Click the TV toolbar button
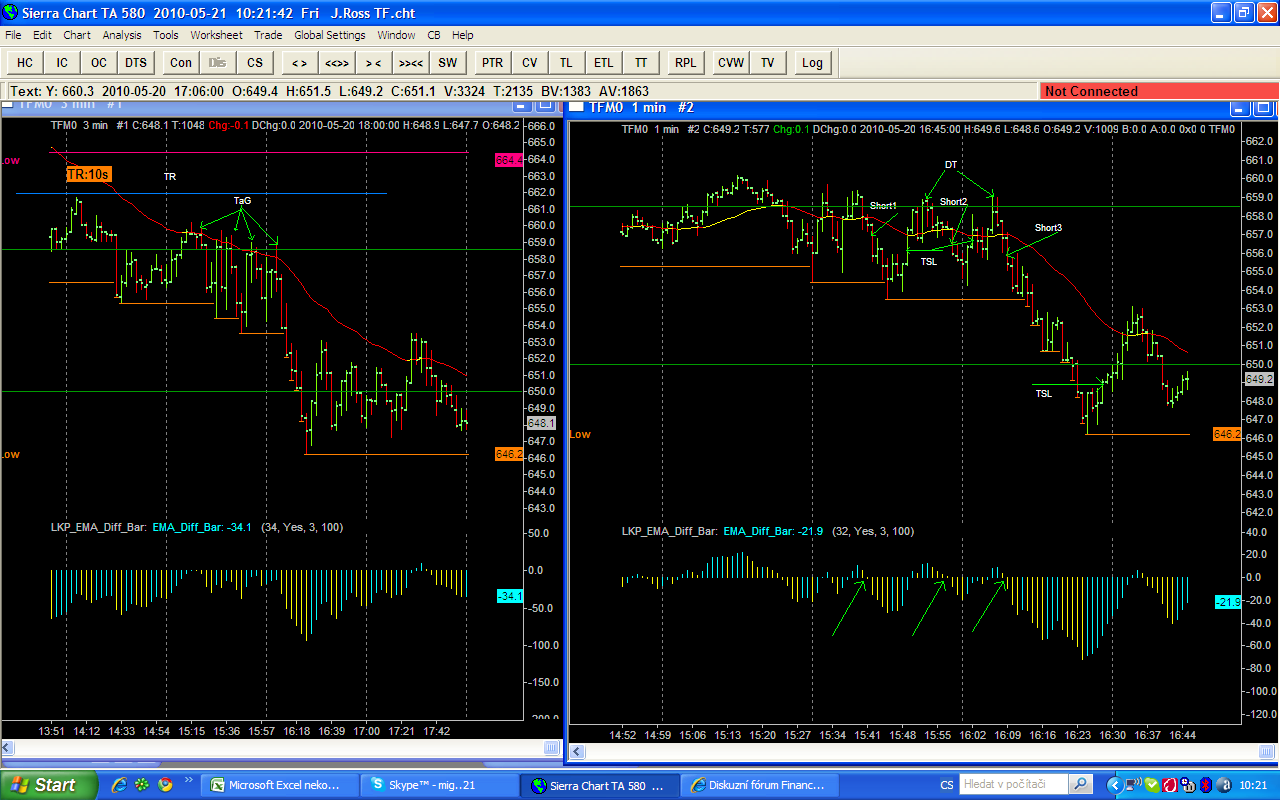The height and width of the screenshot is (800, 1280). tap(767, 62)
